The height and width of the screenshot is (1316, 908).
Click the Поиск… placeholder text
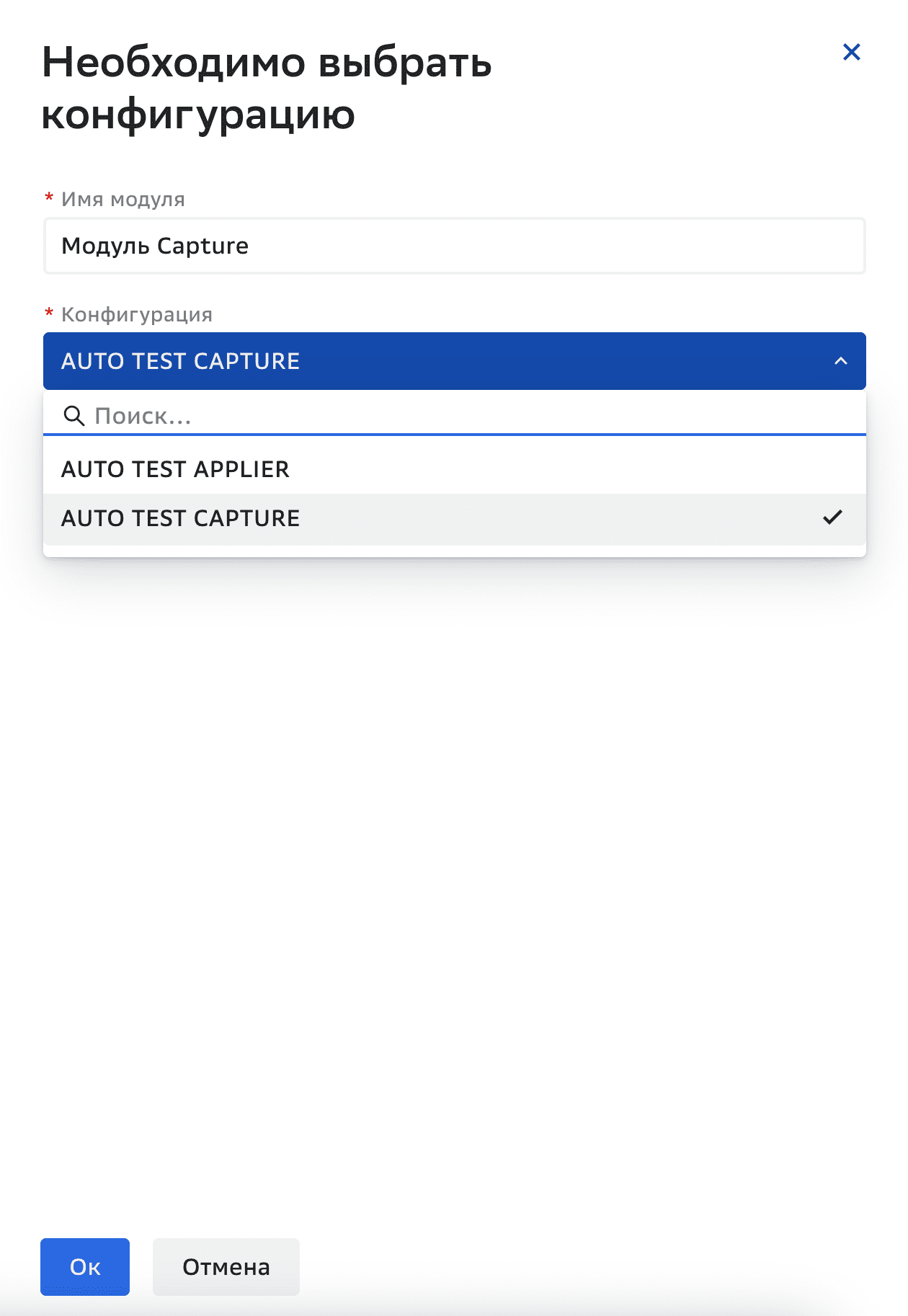point(143,416)
